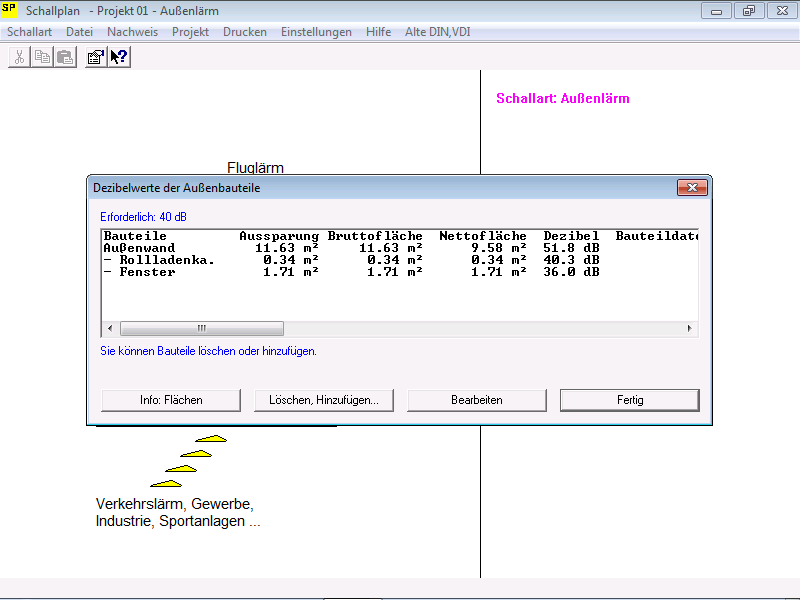The height and width of the screenshot is (600, 800).
Task: Open the Nachweis menu
Action: point(132,32)
